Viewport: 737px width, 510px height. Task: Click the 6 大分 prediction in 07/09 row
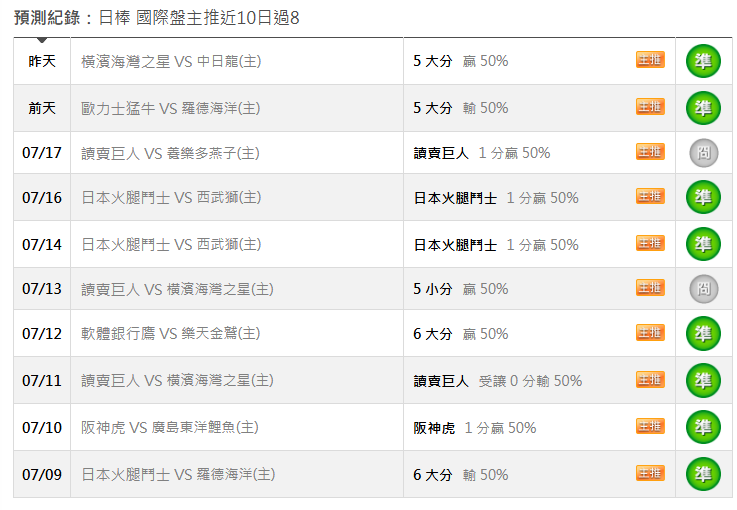coord(432,475)
